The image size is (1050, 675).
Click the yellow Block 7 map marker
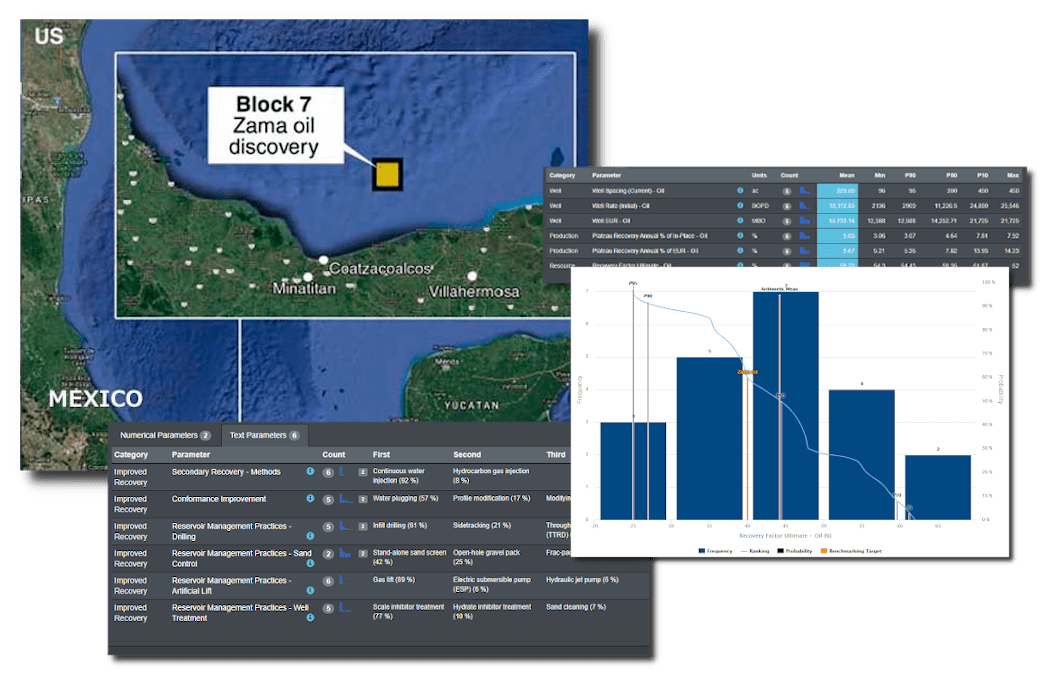pyautogui.click(x=387, y=175)
